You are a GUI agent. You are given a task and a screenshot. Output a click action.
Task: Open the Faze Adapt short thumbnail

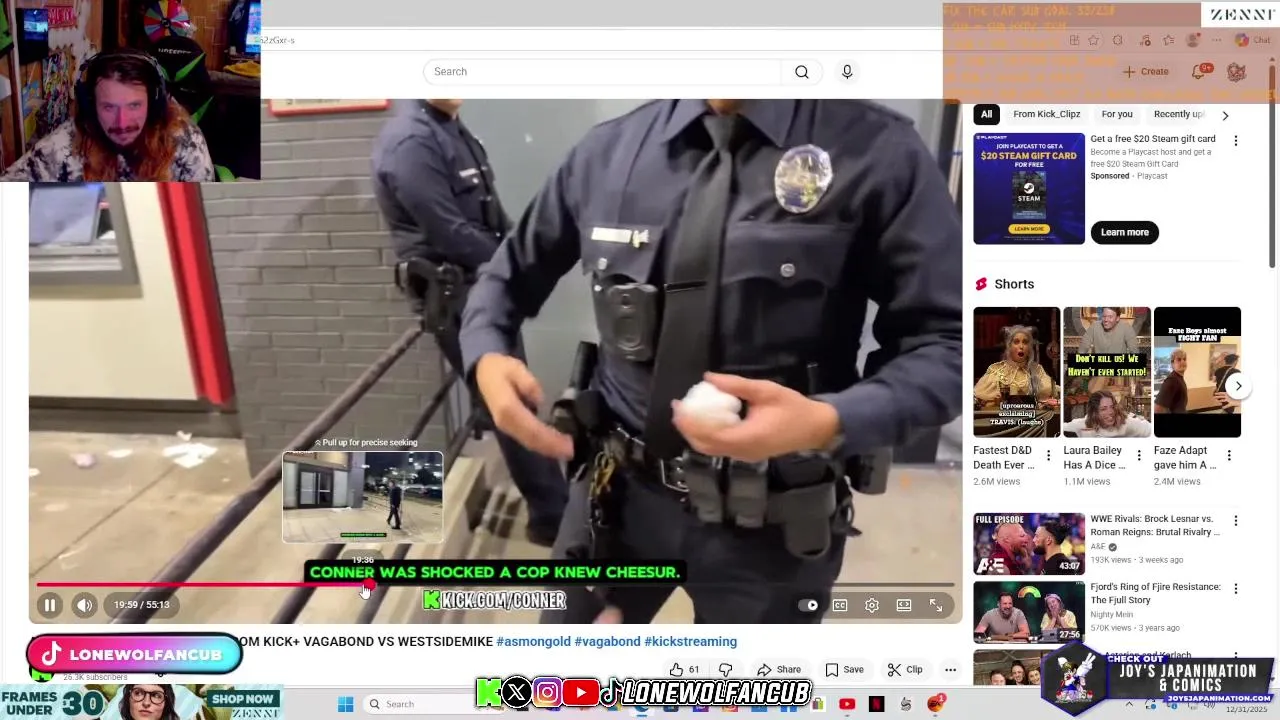(x=1197, y=372)
